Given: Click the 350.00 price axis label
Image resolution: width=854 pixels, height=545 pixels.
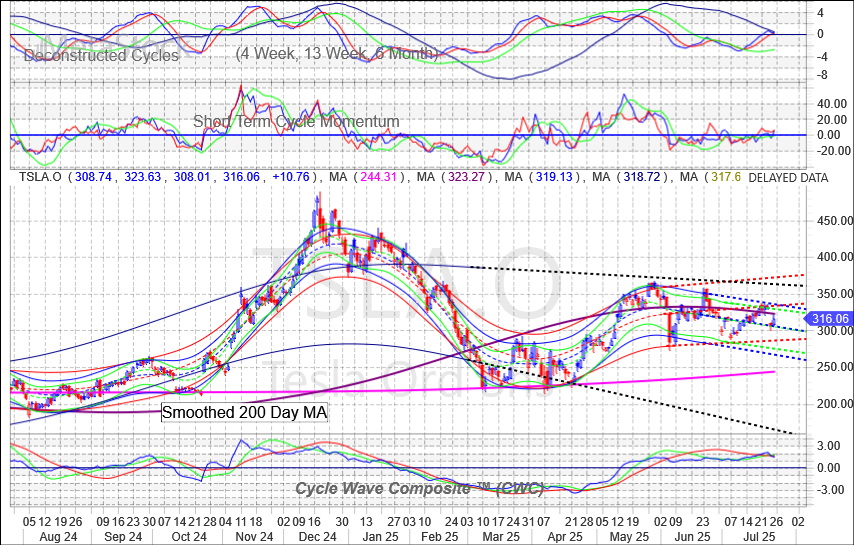Looking at the screenshot, I should point(834,293).
